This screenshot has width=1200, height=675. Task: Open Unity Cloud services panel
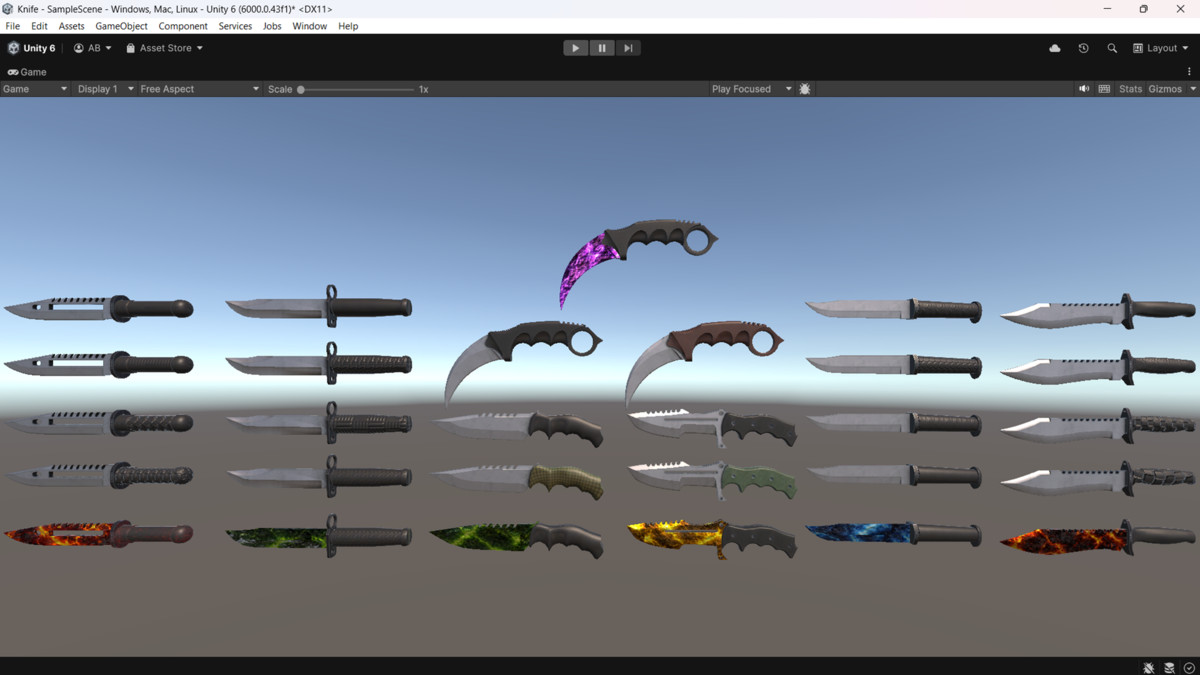pyautogui.click(x=1054, y=47)
